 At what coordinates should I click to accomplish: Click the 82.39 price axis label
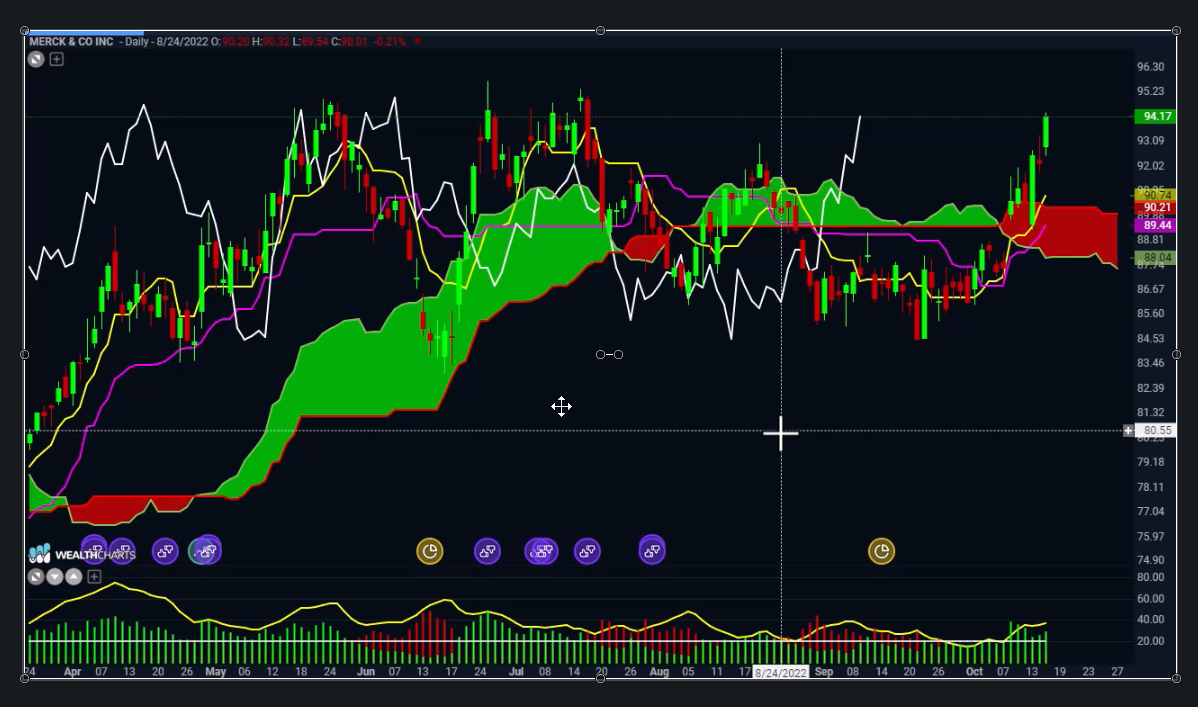tap(1151, 388)
